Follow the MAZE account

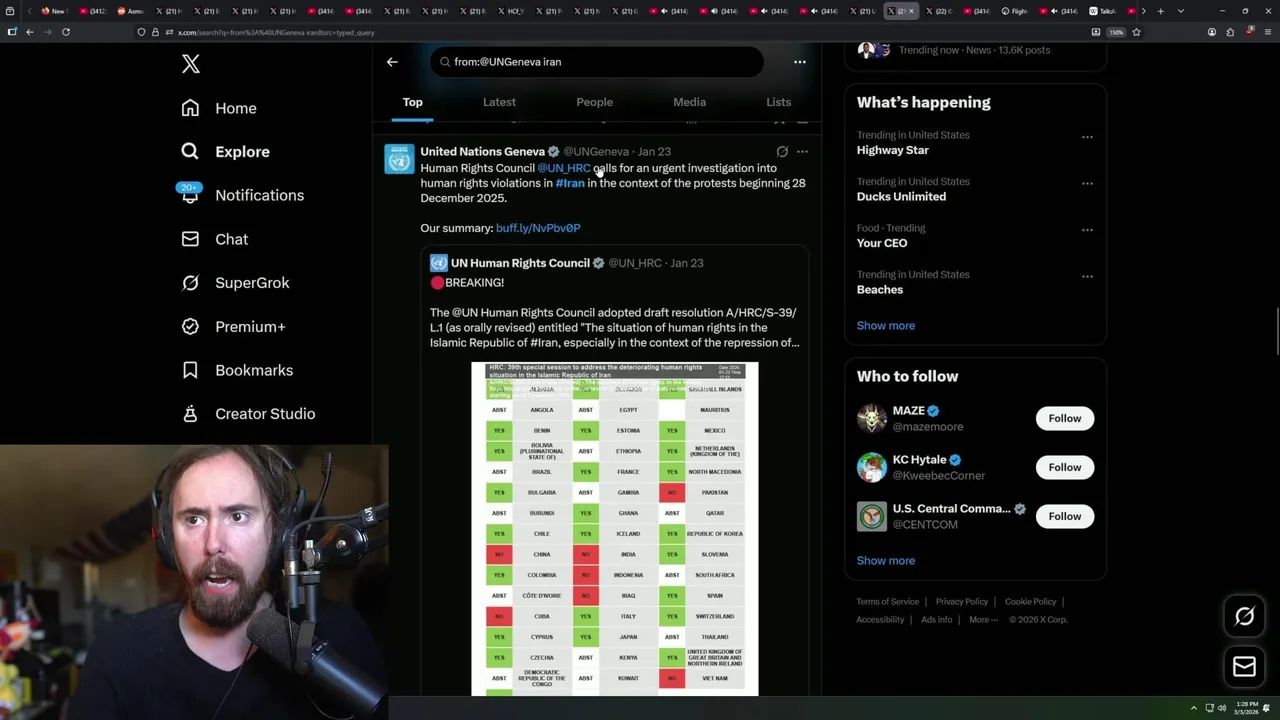coord(1064,418)
